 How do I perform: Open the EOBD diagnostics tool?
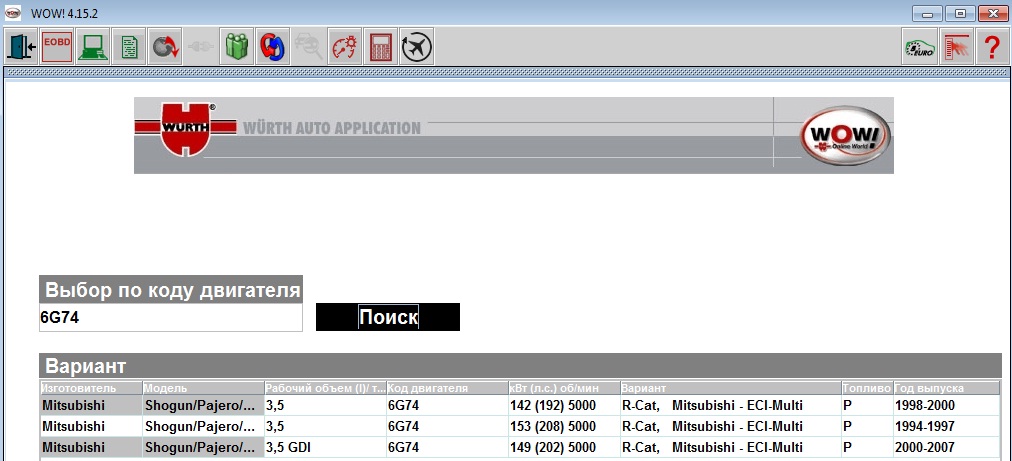click(x=57, y=47)
